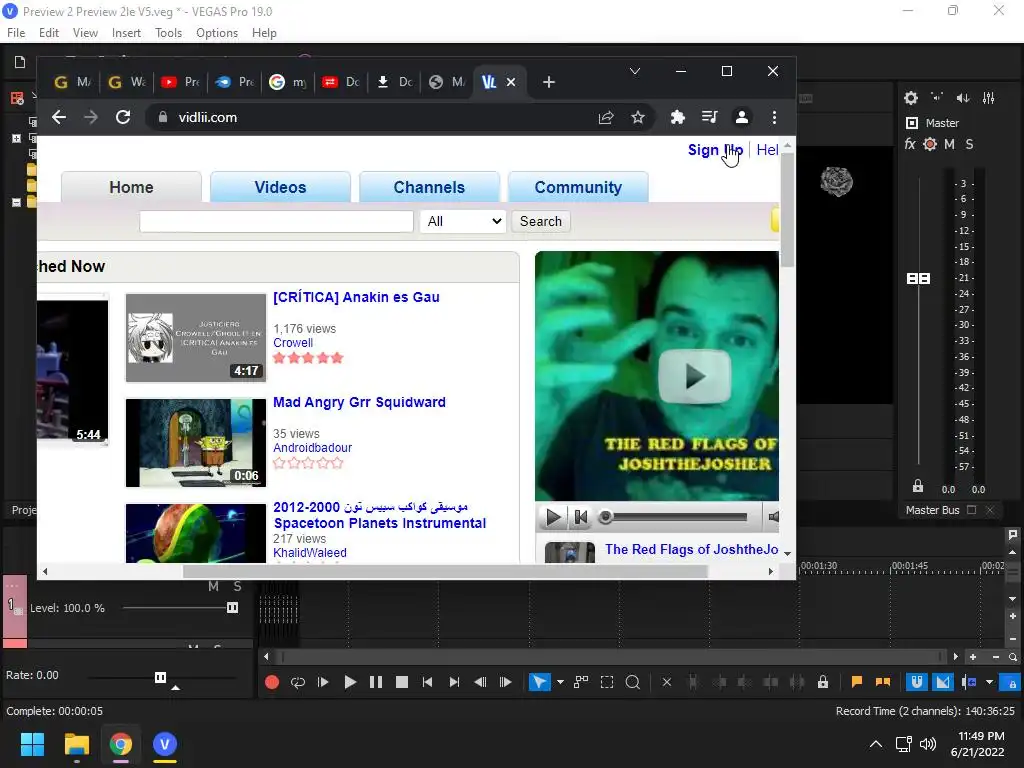The image size is (1024, 768).
Task: Mute the Master bus with M
Action: pos(950,144)
